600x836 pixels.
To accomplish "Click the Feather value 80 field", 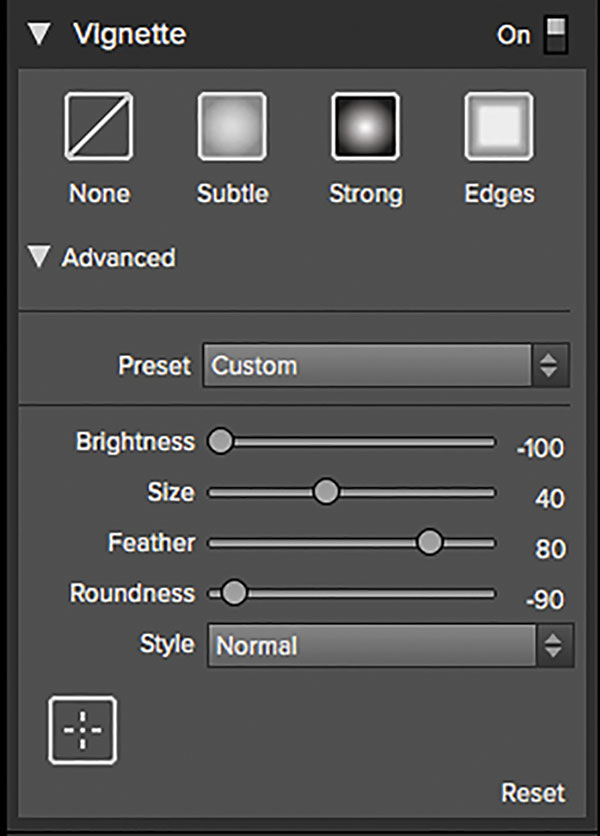I will coord(550,549).
